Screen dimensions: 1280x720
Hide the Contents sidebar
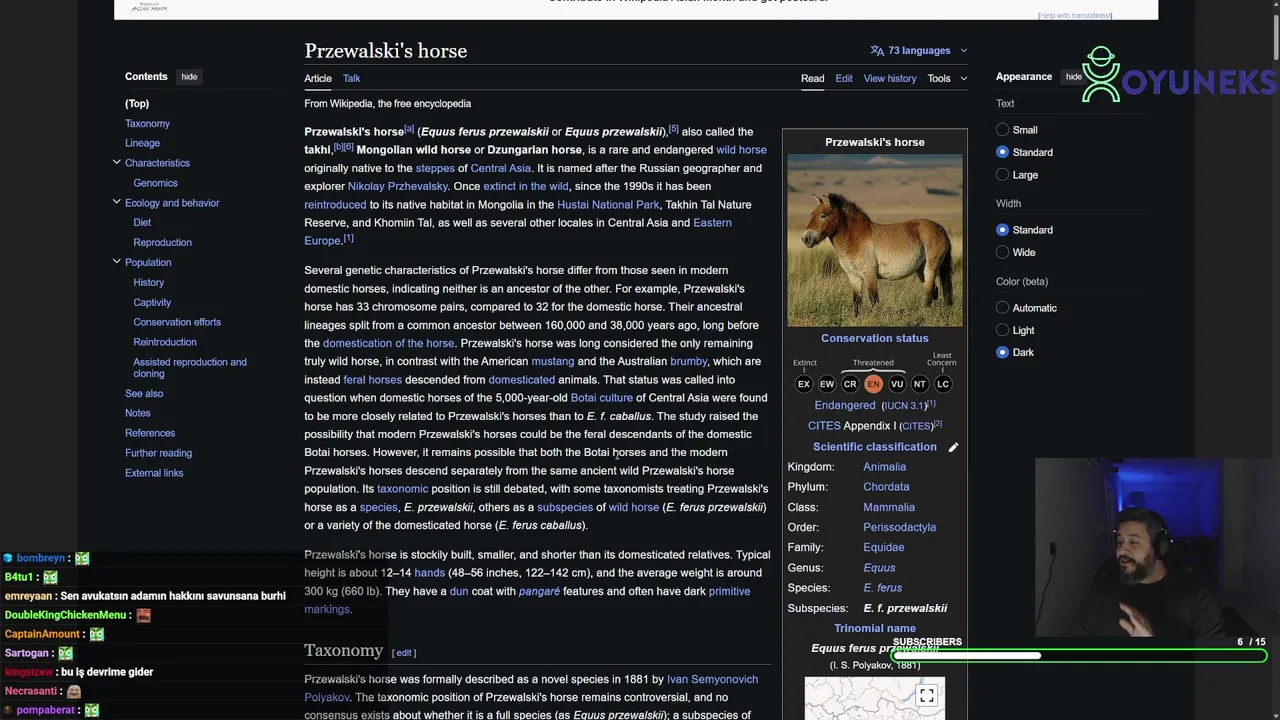point(189,77)
